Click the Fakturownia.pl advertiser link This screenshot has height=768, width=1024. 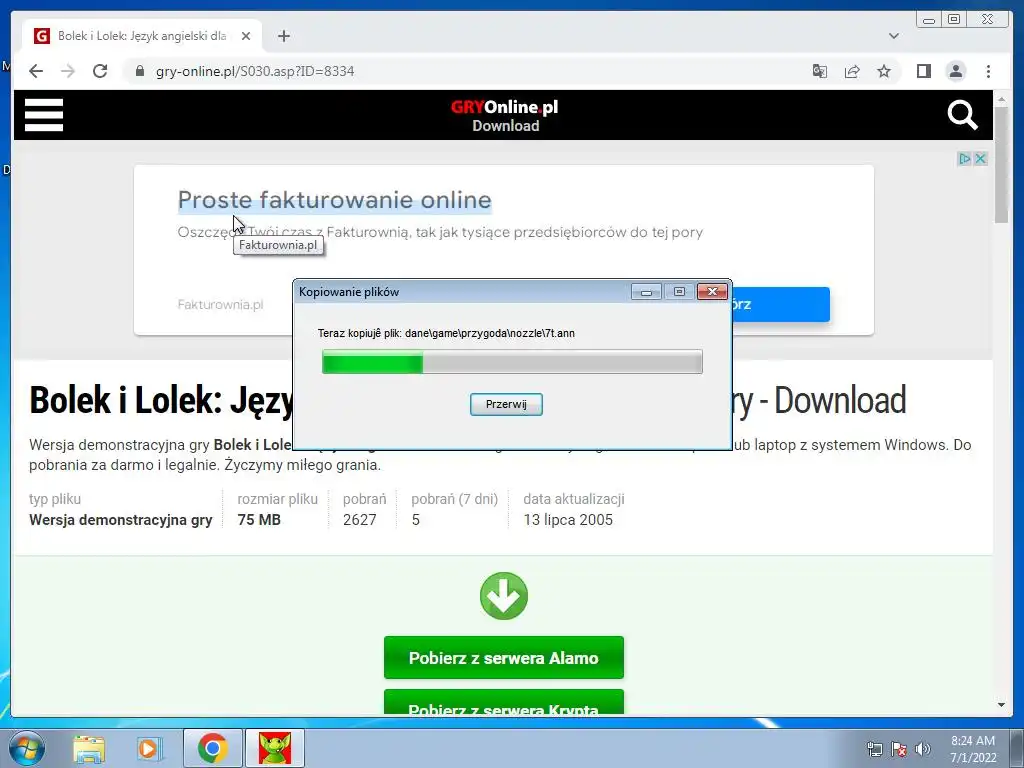click(x=220, y=304)
